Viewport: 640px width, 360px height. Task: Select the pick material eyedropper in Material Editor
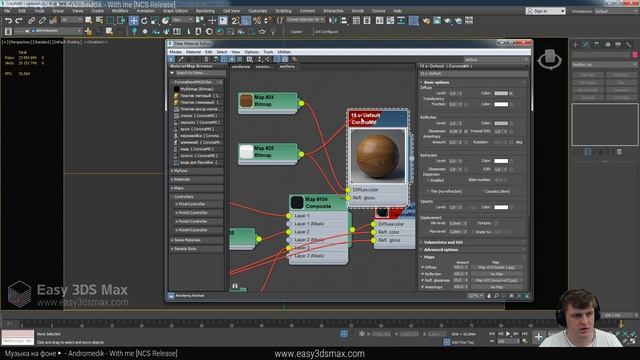(x=181, y=59)
